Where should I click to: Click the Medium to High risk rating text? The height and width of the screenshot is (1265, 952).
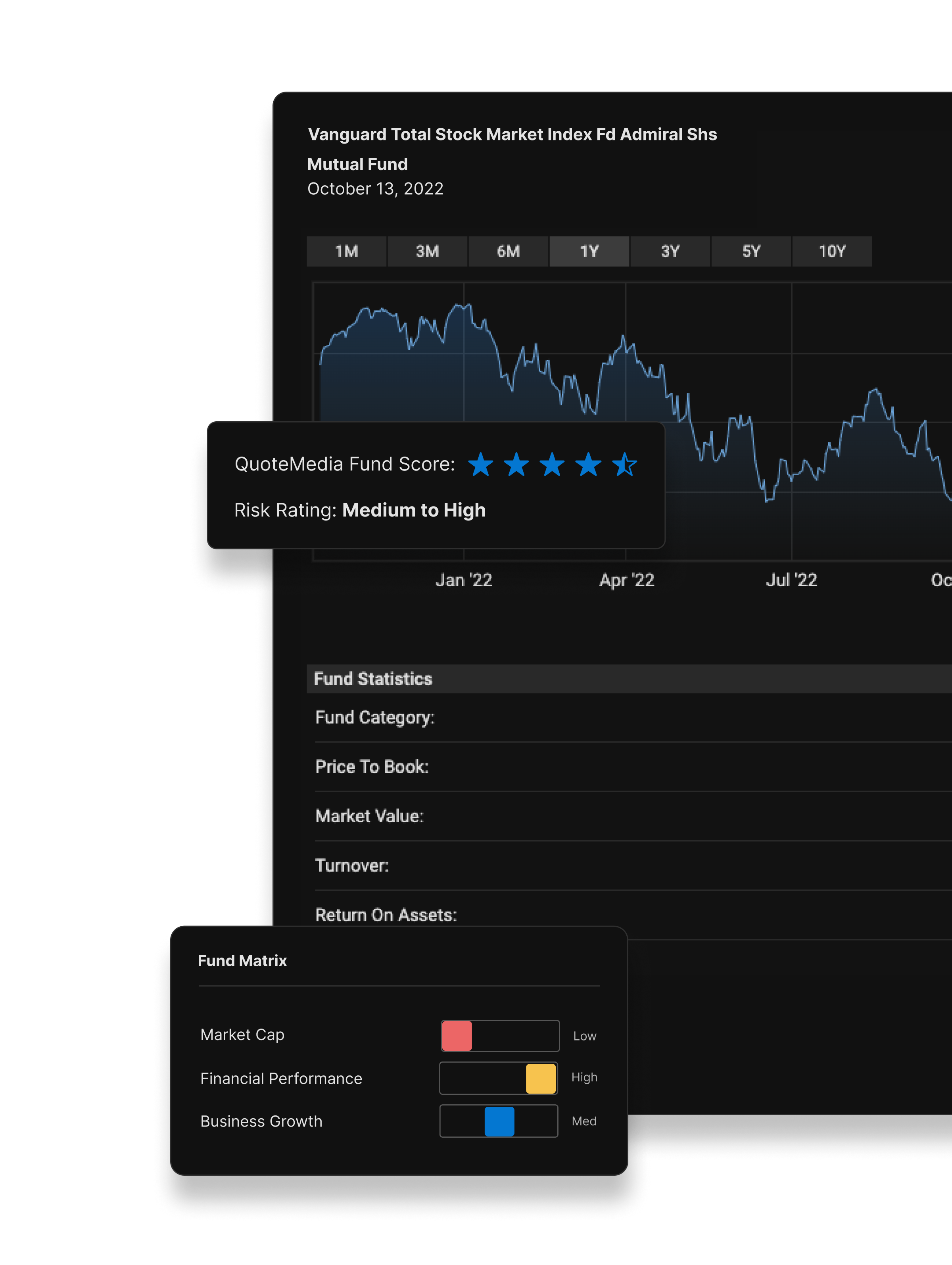(x=414, y=510)
